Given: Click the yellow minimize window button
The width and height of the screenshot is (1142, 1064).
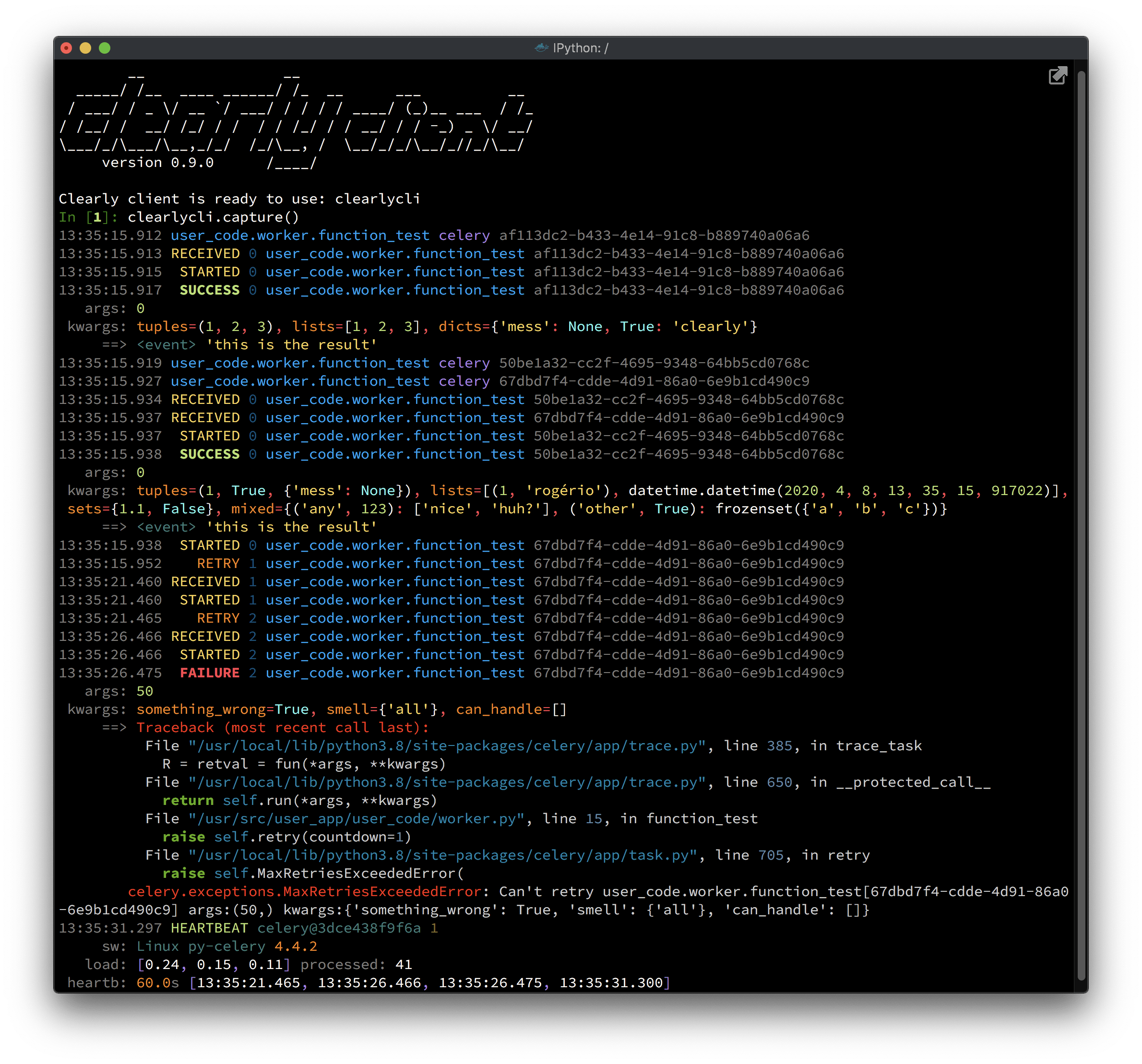Looking at the screenshot, I should click(x=85, y=47).
